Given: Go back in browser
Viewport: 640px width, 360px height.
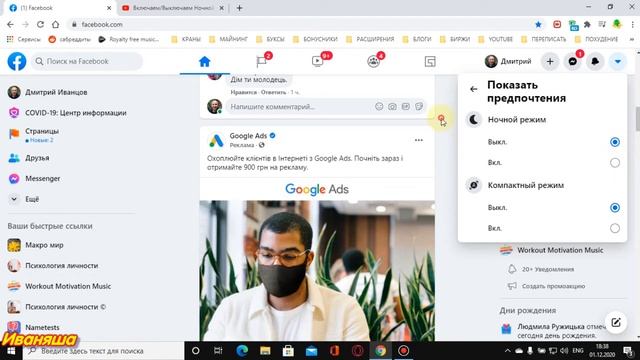Looking at the screenshot, I should pos(10,24).
